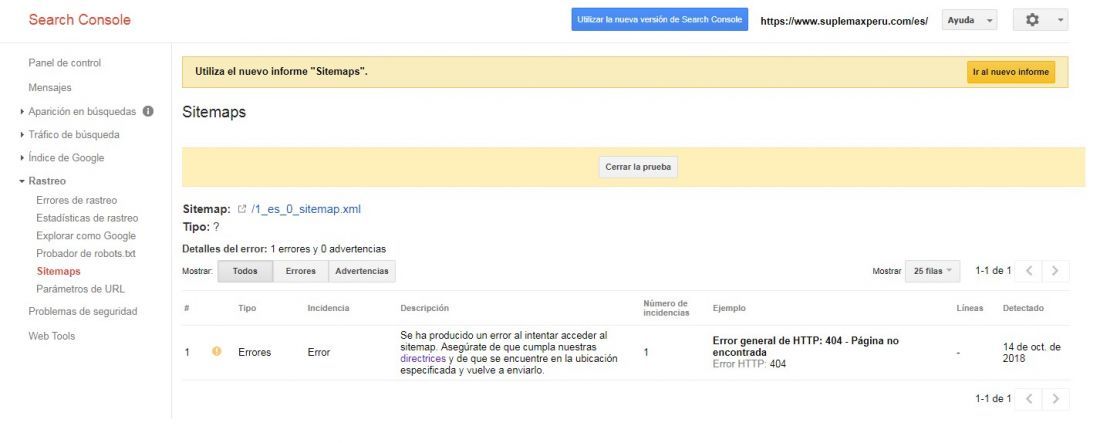This screenshot has height=443, width=1100.
Task: Select the Todos filter tab
Action: [x=245, y=271]
